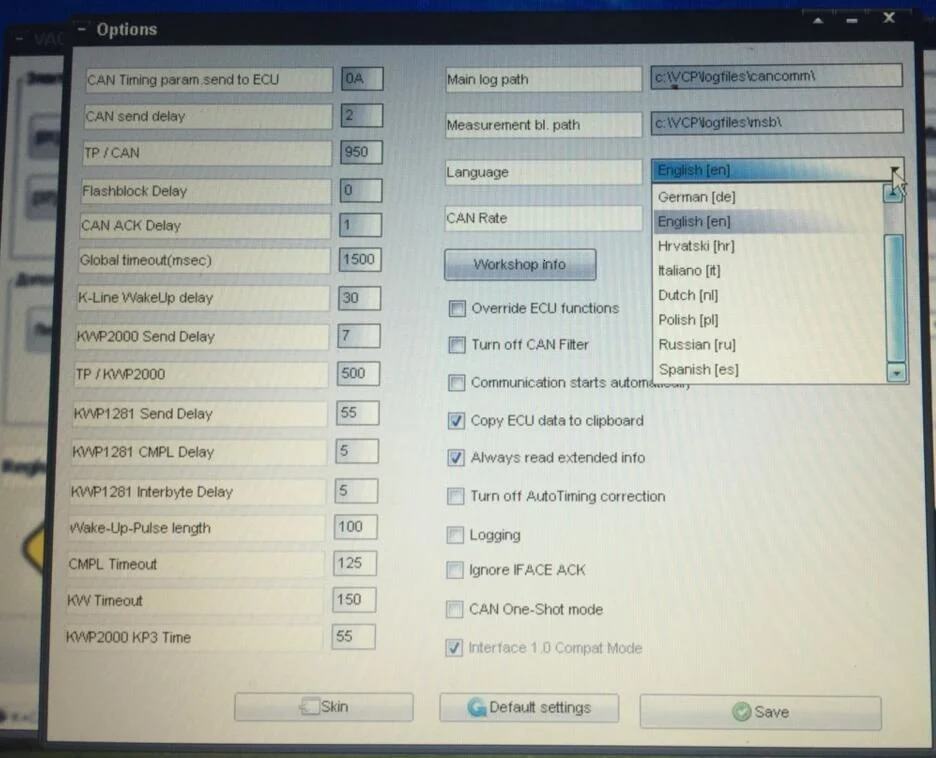Toggle Communication starts automatically checkbox
The image size is (936, 758).
tap(456, 383)
